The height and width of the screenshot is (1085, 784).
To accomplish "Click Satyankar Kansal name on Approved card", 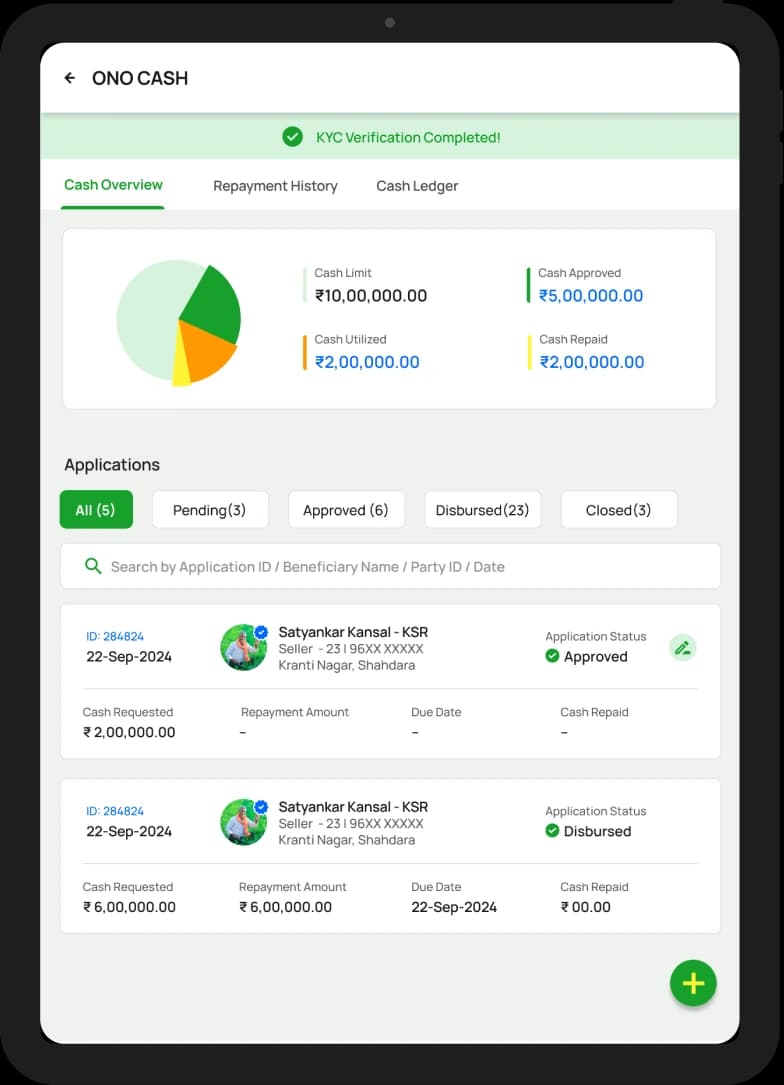I will [353, 632].
